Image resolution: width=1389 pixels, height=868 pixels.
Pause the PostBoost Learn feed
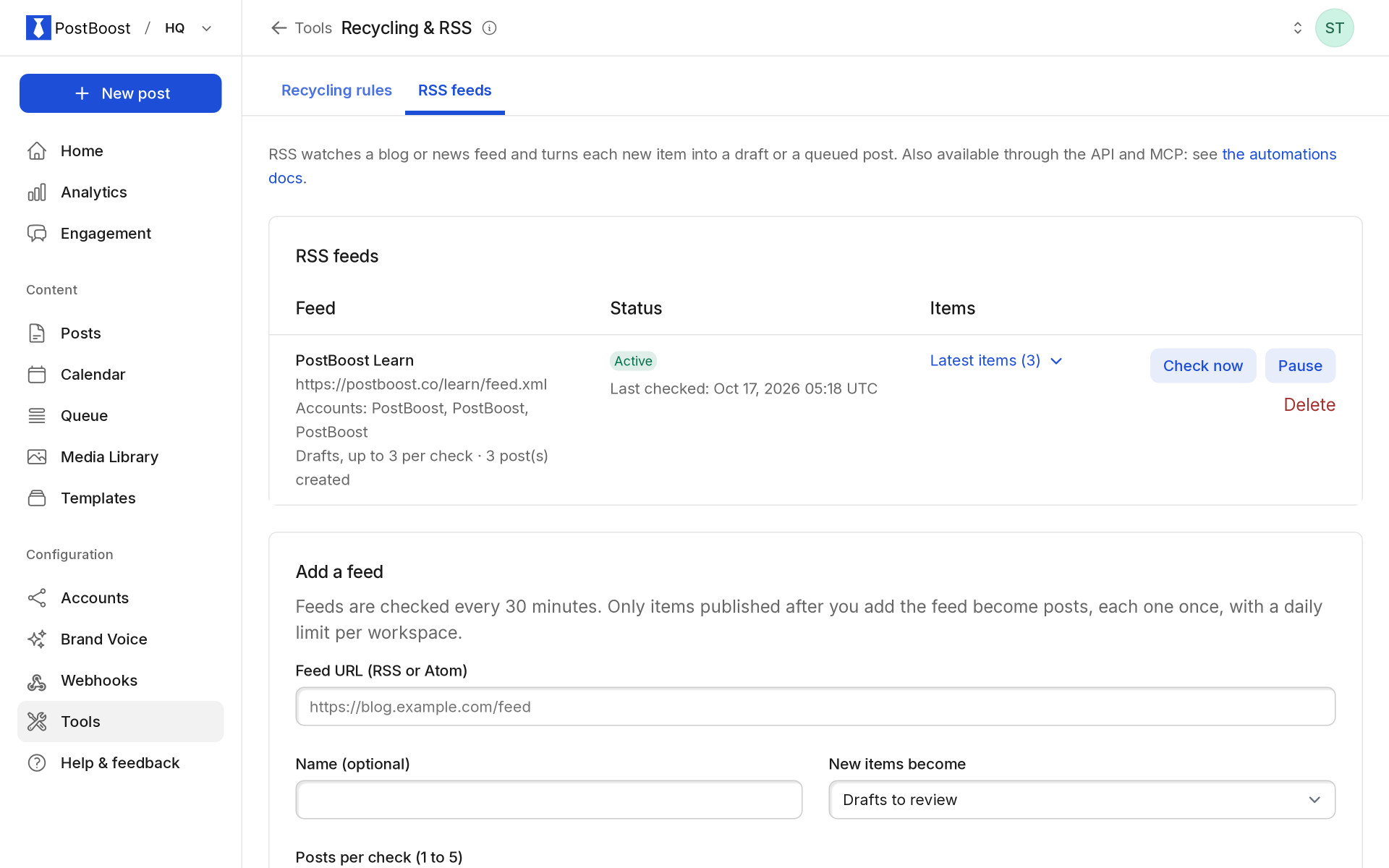1300,366
